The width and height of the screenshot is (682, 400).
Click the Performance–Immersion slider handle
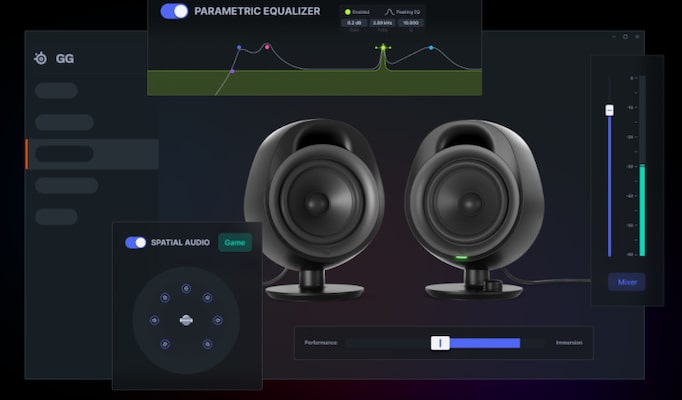[x=439, y=343]
